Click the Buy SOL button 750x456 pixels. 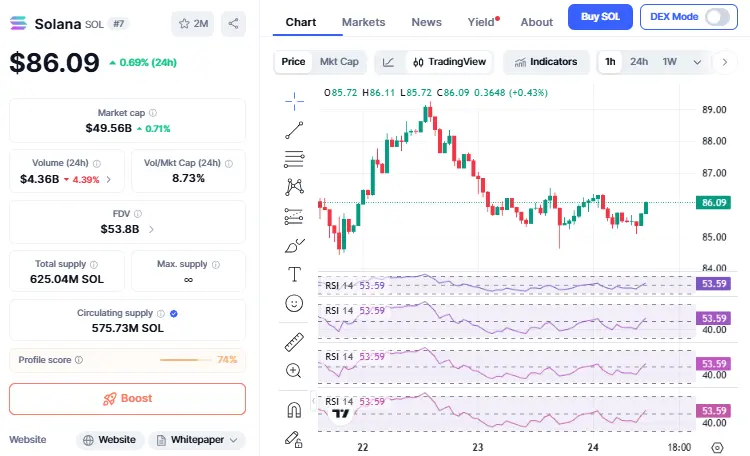pyautogui.click(x=600, y=17)
